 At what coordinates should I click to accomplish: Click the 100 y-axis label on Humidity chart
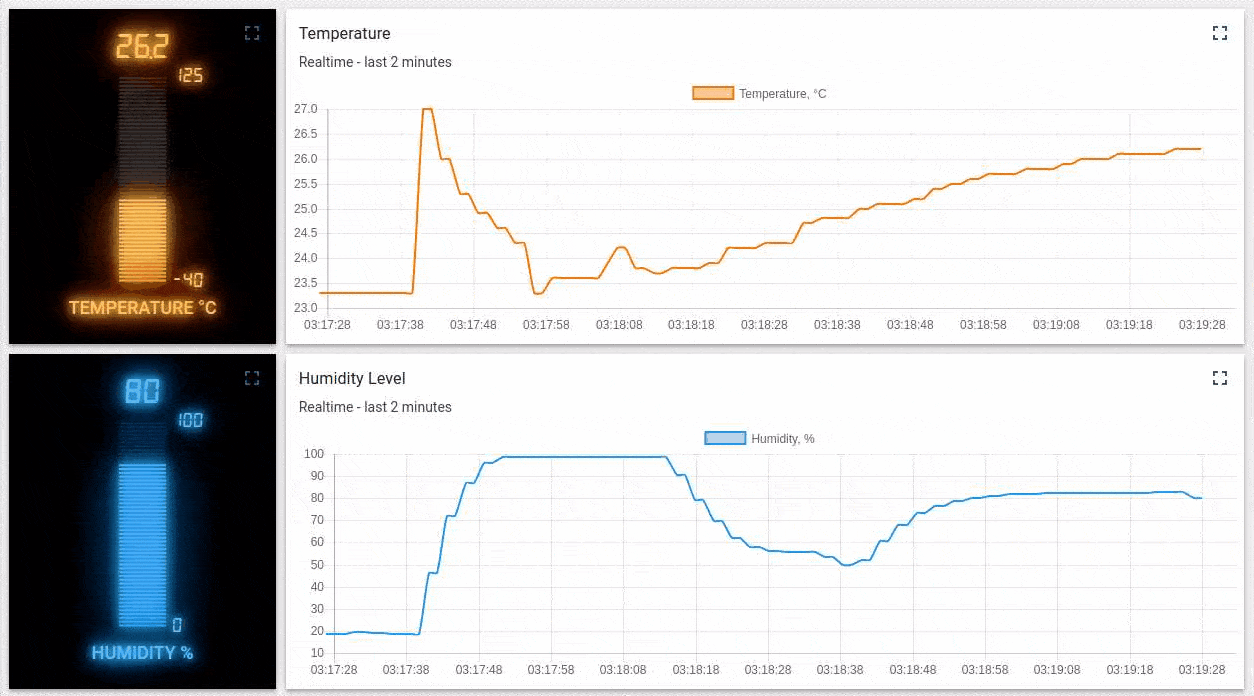click(x=314, y=454)
